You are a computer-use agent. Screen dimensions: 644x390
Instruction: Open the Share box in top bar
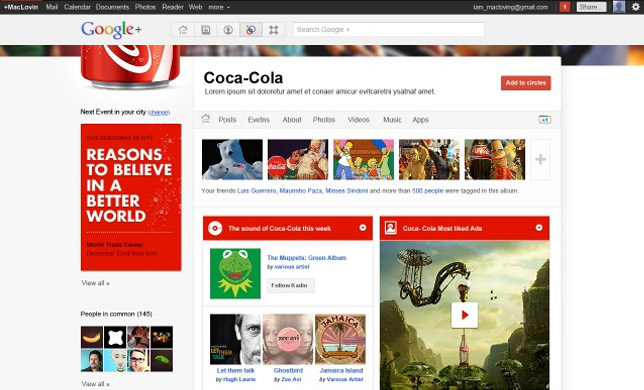(x=591, y=7)
